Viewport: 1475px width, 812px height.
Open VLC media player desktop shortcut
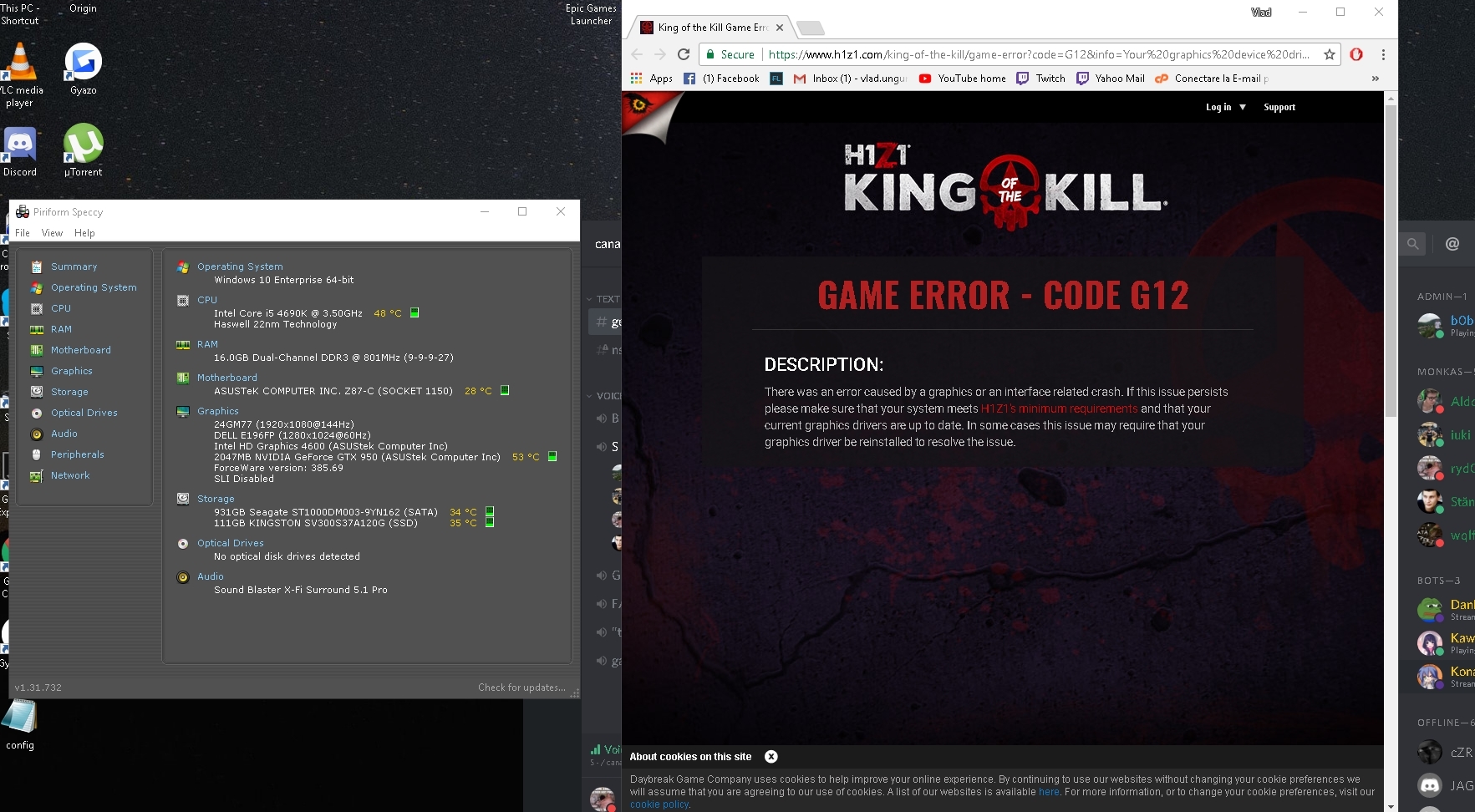pos(20,74)
